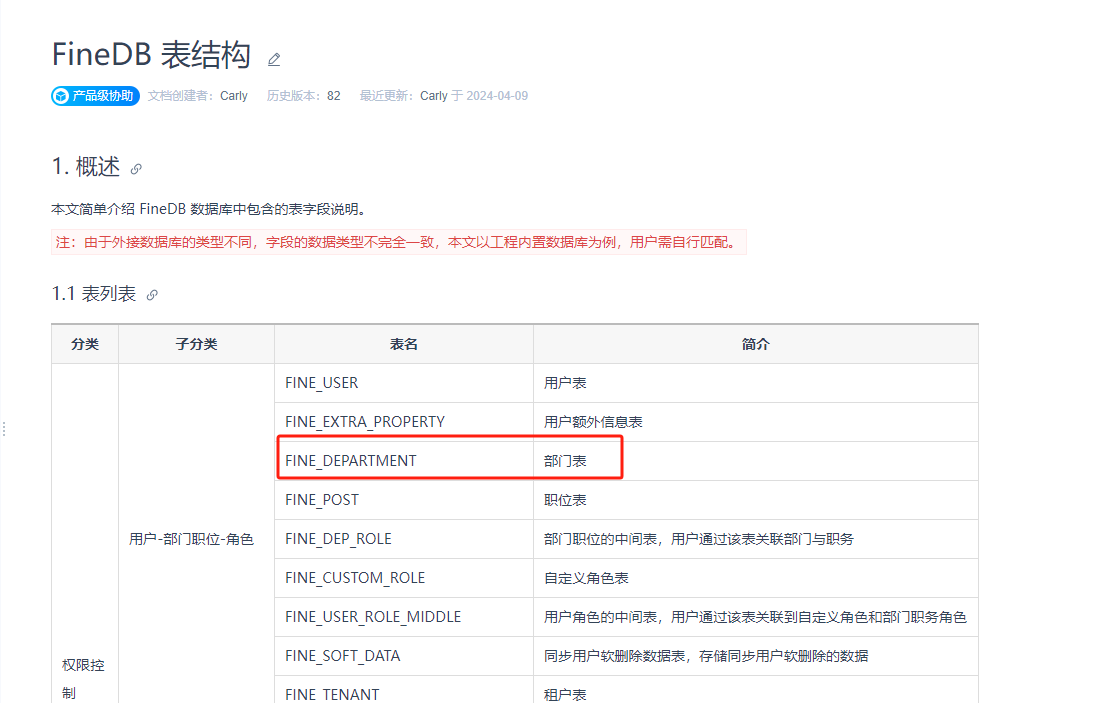The image size is (1108, 703).
Task: Select the FINE_DEP_ROLE table name cell
Action: click(403, 539)
